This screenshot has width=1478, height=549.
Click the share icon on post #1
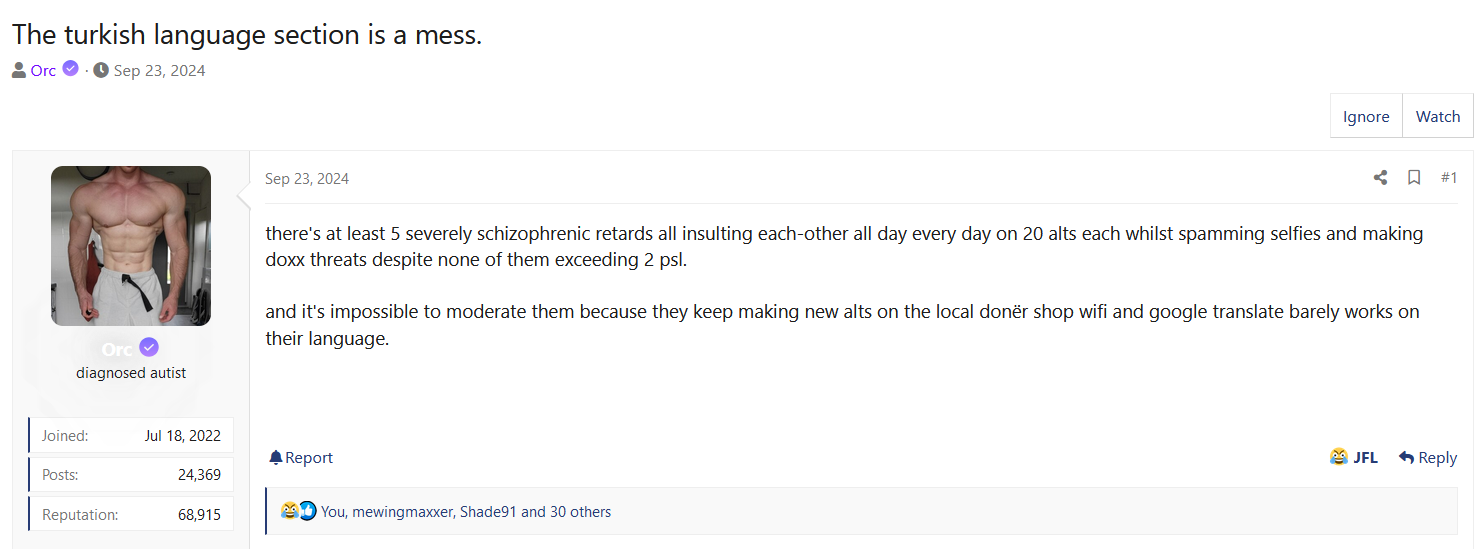pyautogui.click(x=1380, y=178)
